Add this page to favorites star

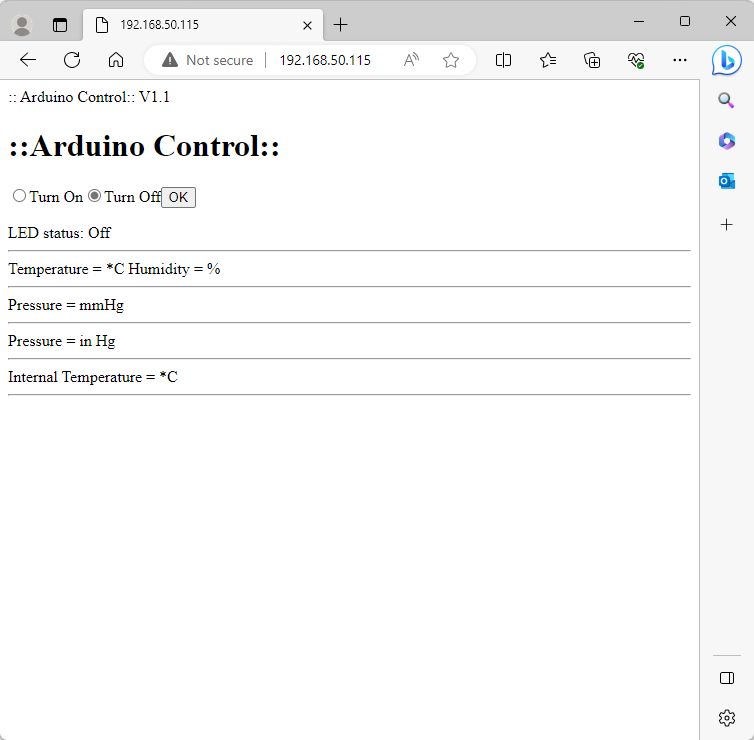[x=451, y=60]
